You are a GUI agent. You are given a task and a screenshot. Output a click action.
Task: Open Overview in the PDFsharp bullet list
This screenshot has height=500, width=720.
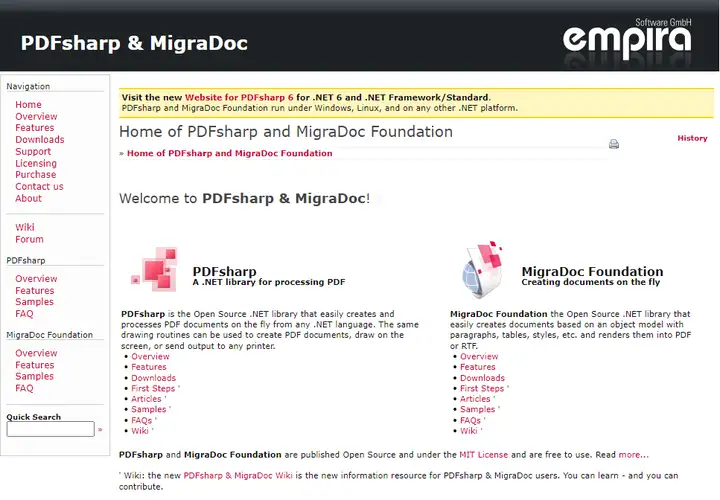[150, 356]
